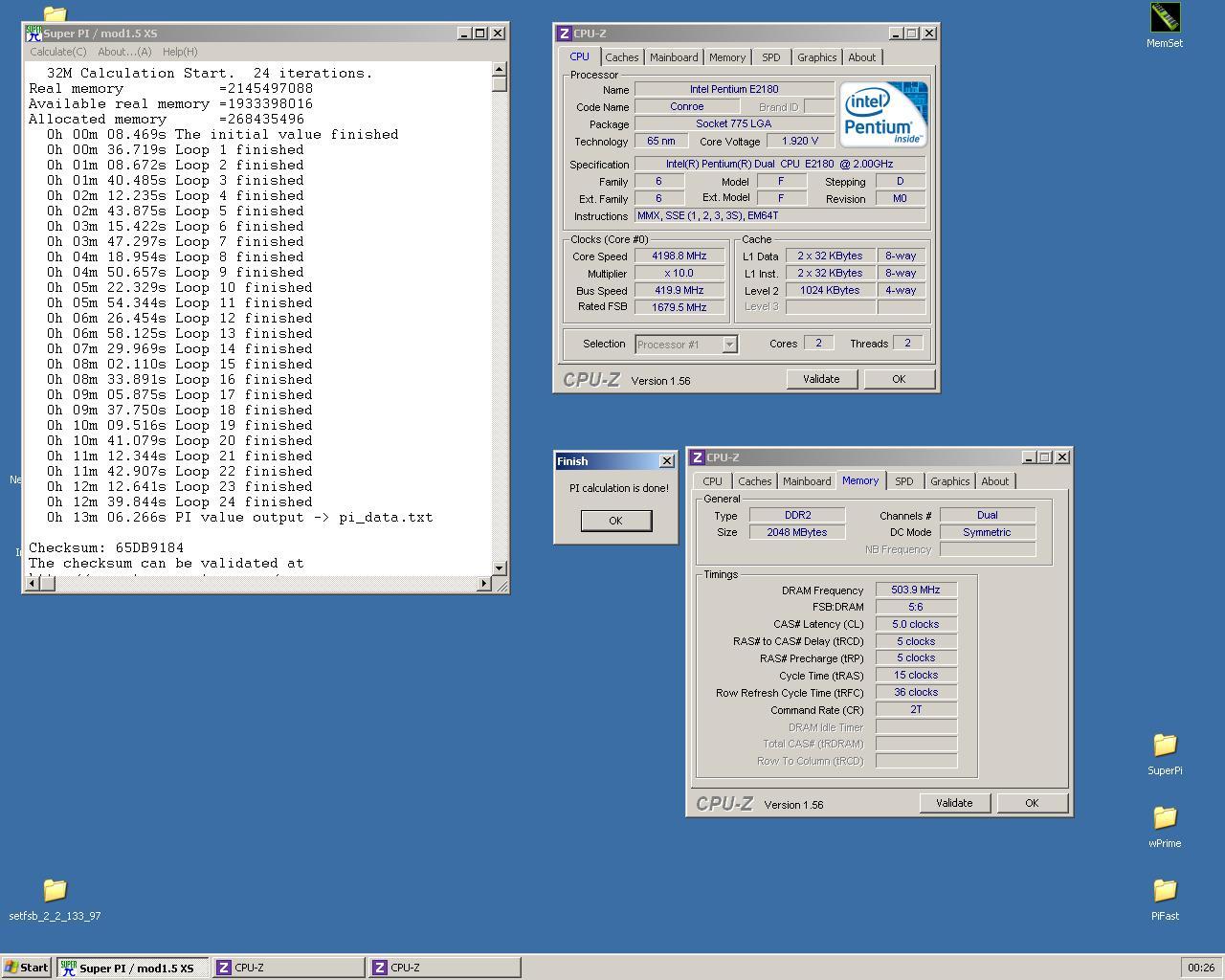This screenshot has width=1225, height=980.
Task: Click the Bus Speed 419.9 MHz field
Action: tap(679, 290)
